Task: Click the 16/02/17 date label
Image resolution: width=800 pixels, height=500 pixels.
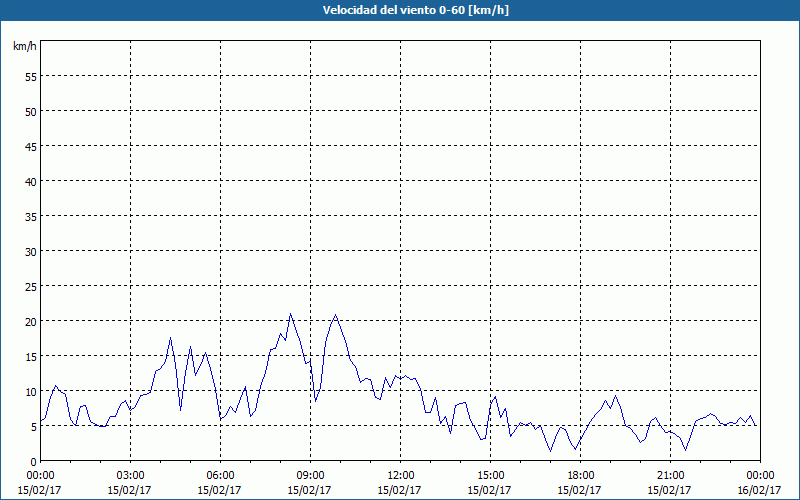Action: coord(759,490)
